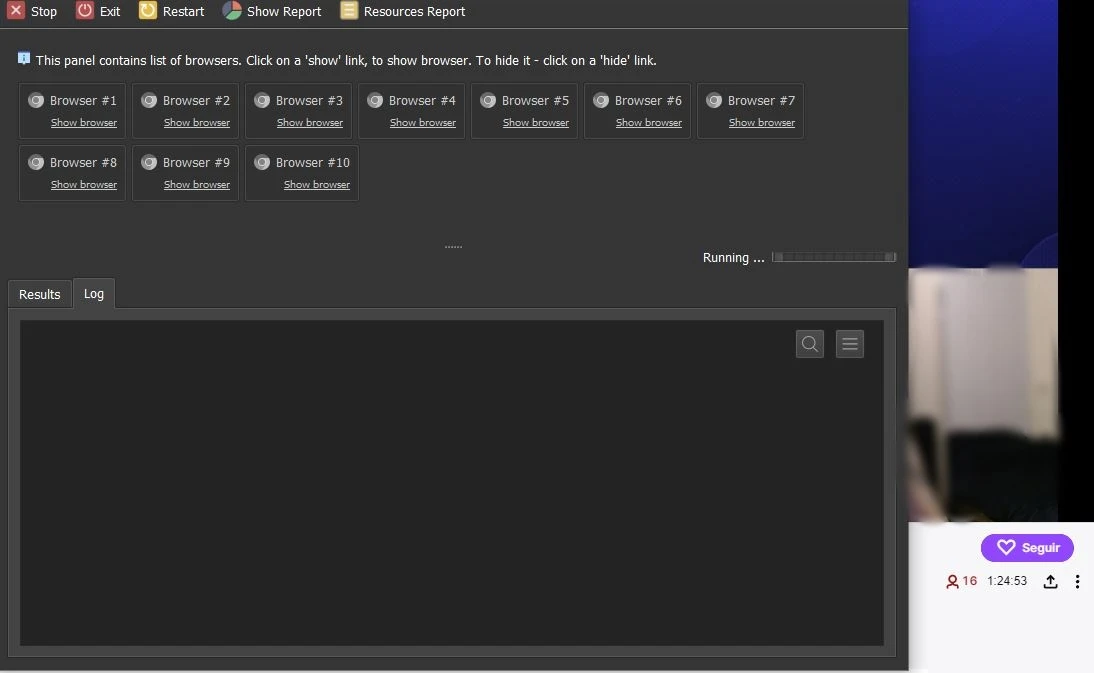This screenshot has height=673, width=1094.
Task: Show browser link for Browser #5
Action: tap(536, 123)
